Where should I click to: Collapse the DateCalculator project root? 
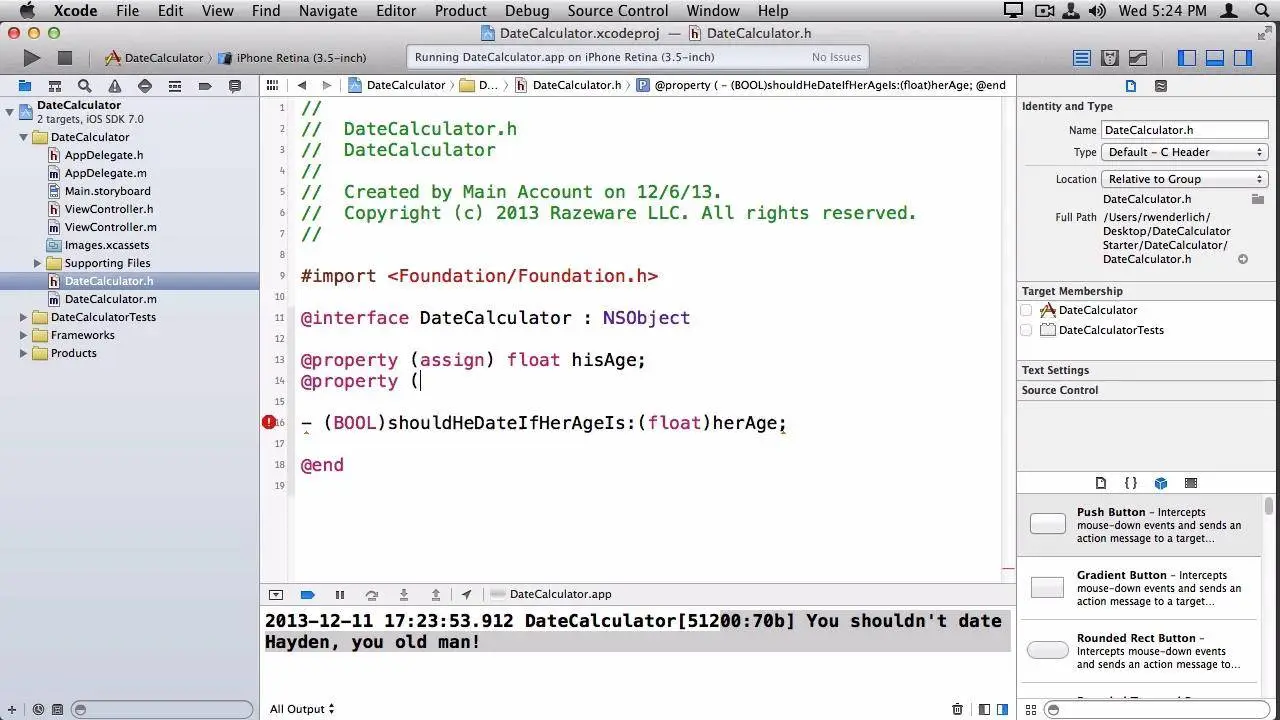point(10,111)
